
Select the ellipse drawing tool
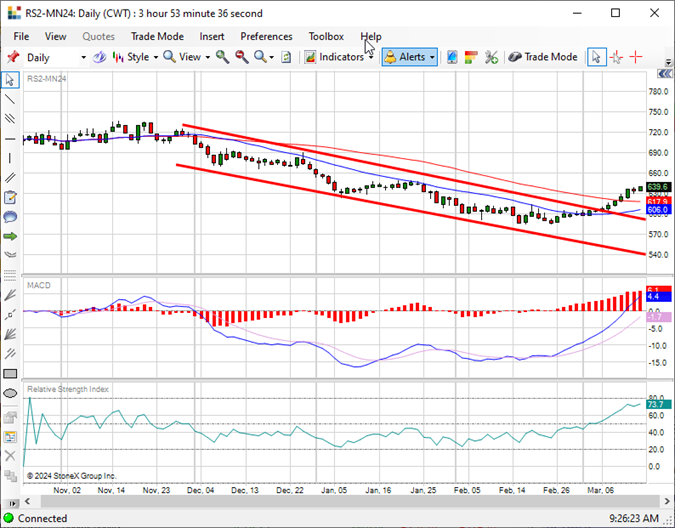point(10,393)
